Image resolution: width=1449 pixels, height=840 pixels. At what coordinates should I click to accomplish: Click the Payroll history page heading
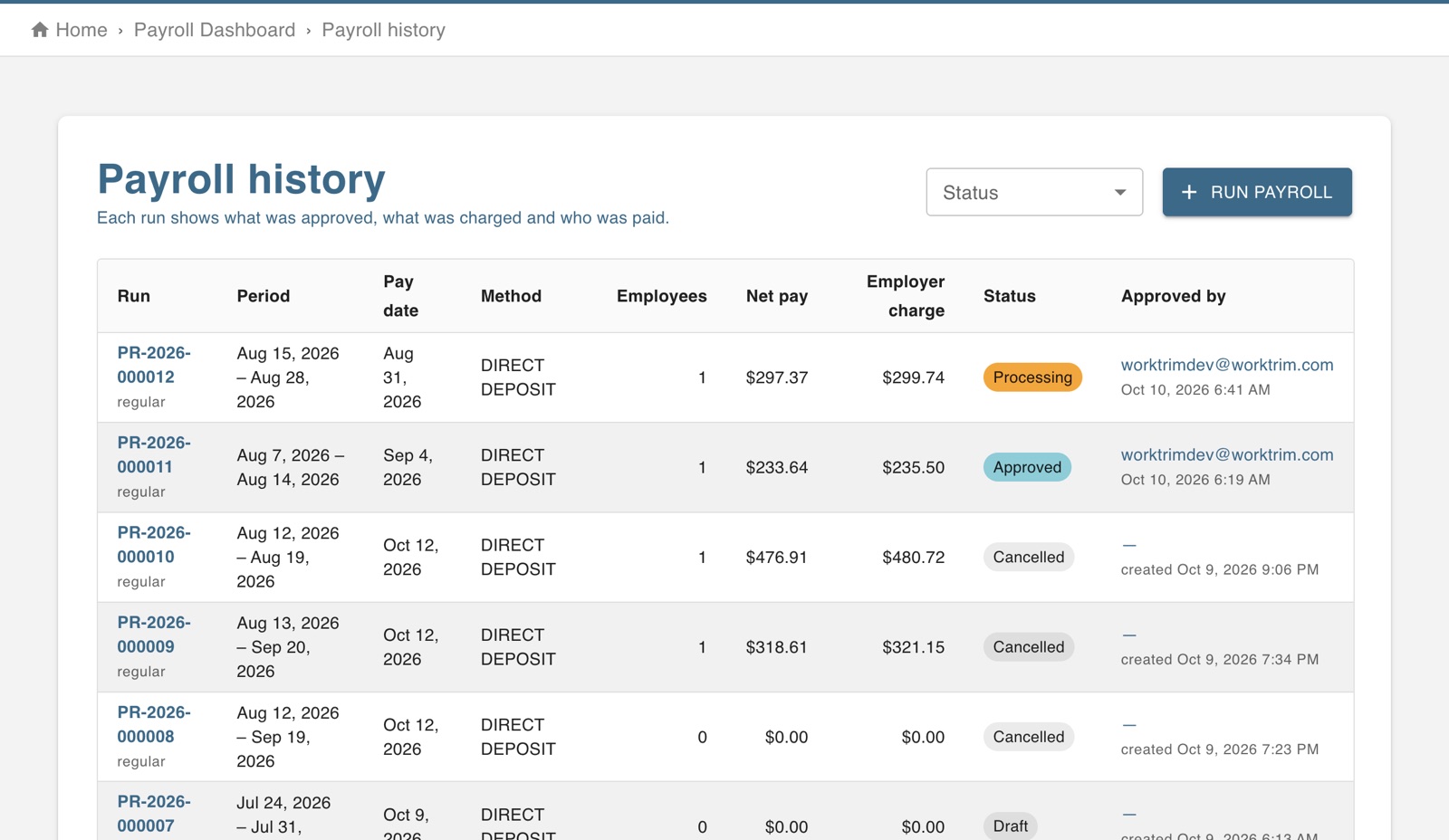241,179
